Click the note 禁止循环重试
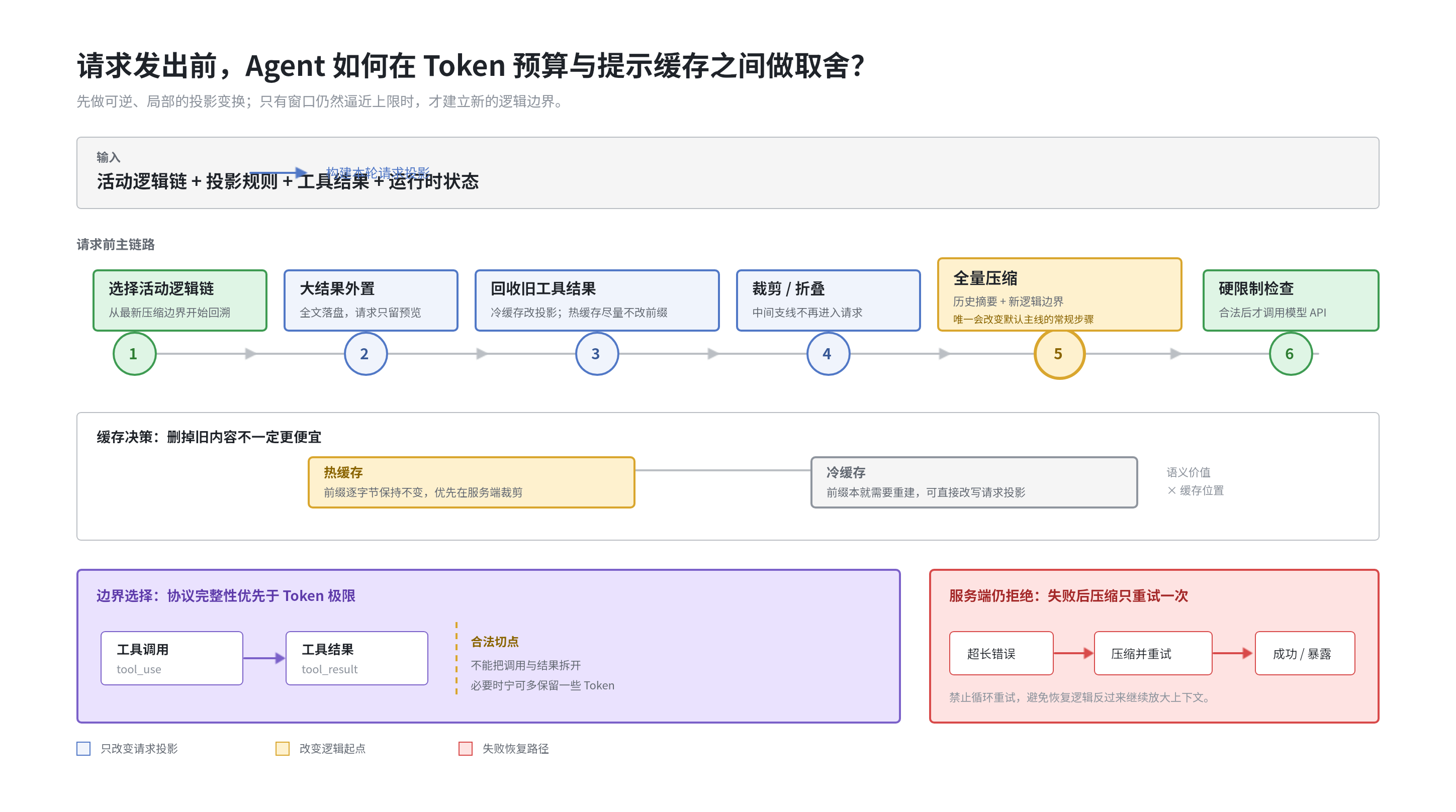 [x=1081, y=697]
